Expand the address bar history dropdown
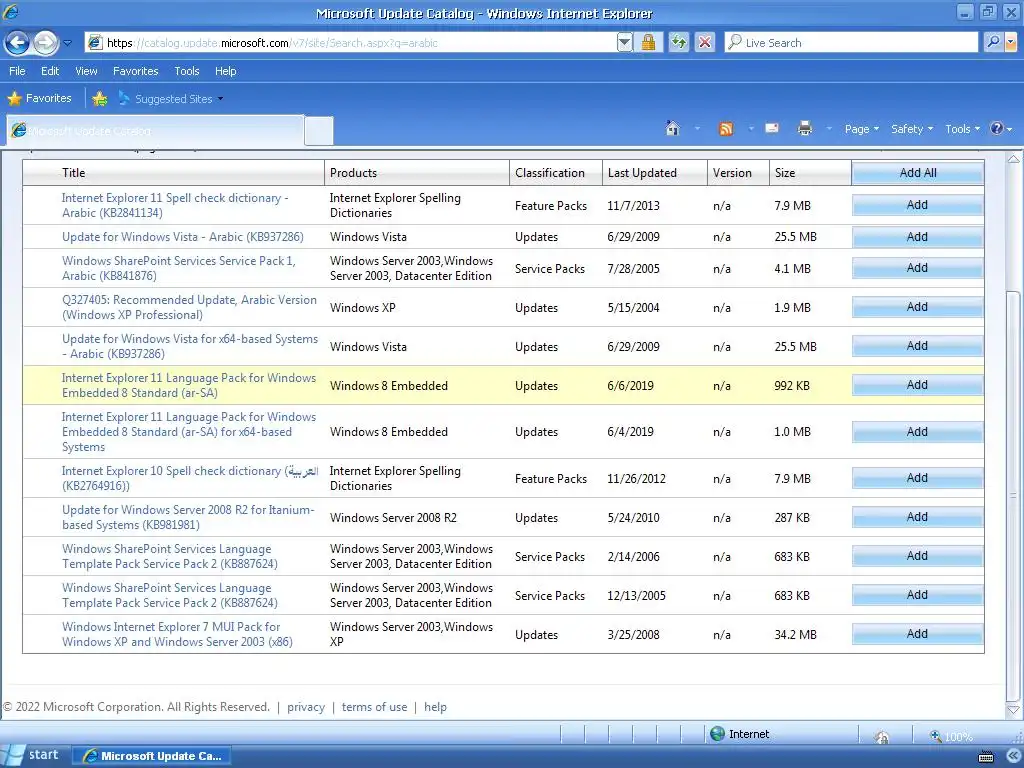Screen dimensions: 1024x768 [624, 43]
